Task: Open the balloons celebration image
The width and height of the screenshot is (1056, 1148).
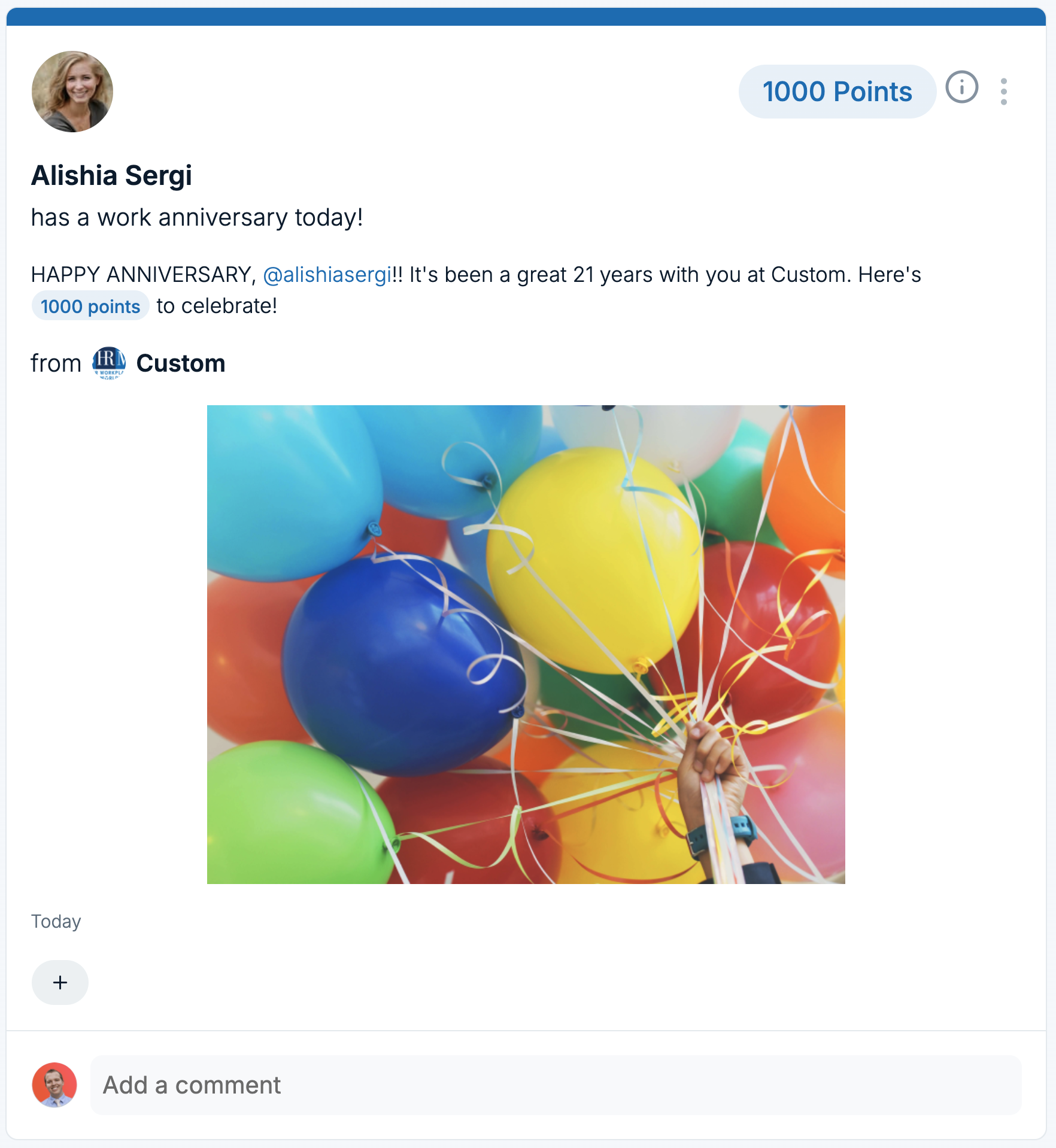Action: click(x=526, y=644)
